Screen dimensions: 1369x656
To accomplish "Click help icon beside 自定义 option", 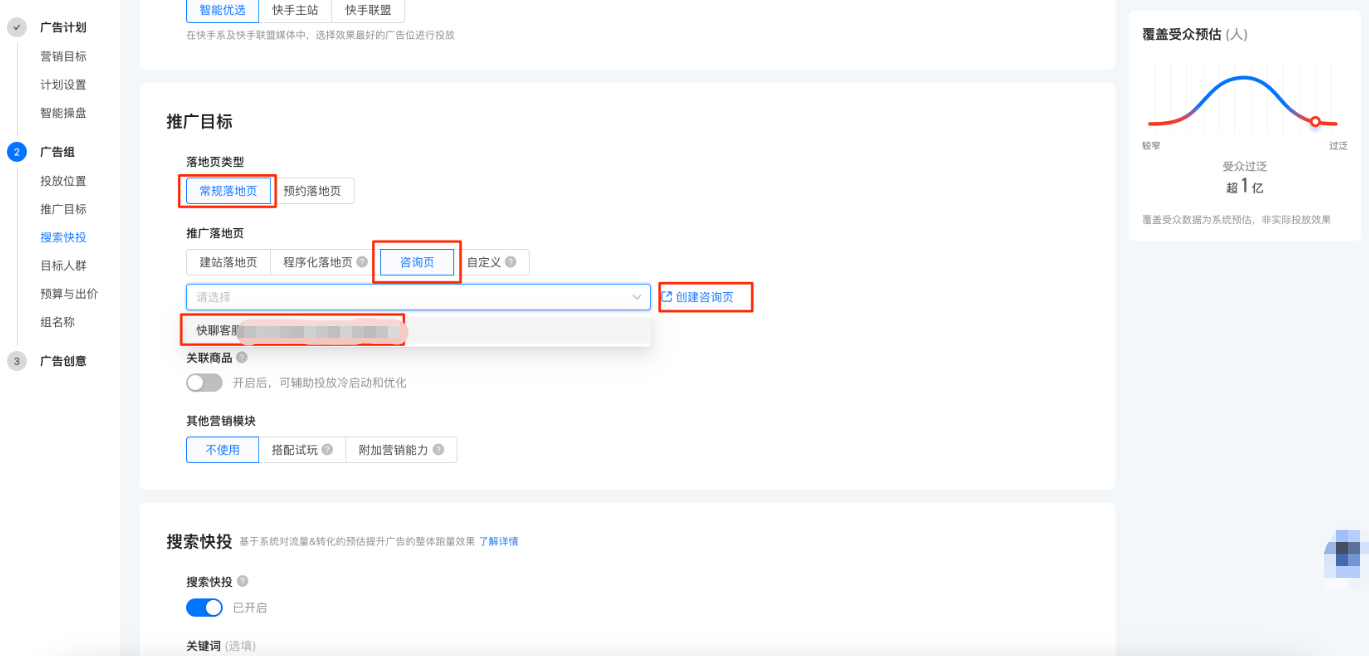I will (511, 263).
